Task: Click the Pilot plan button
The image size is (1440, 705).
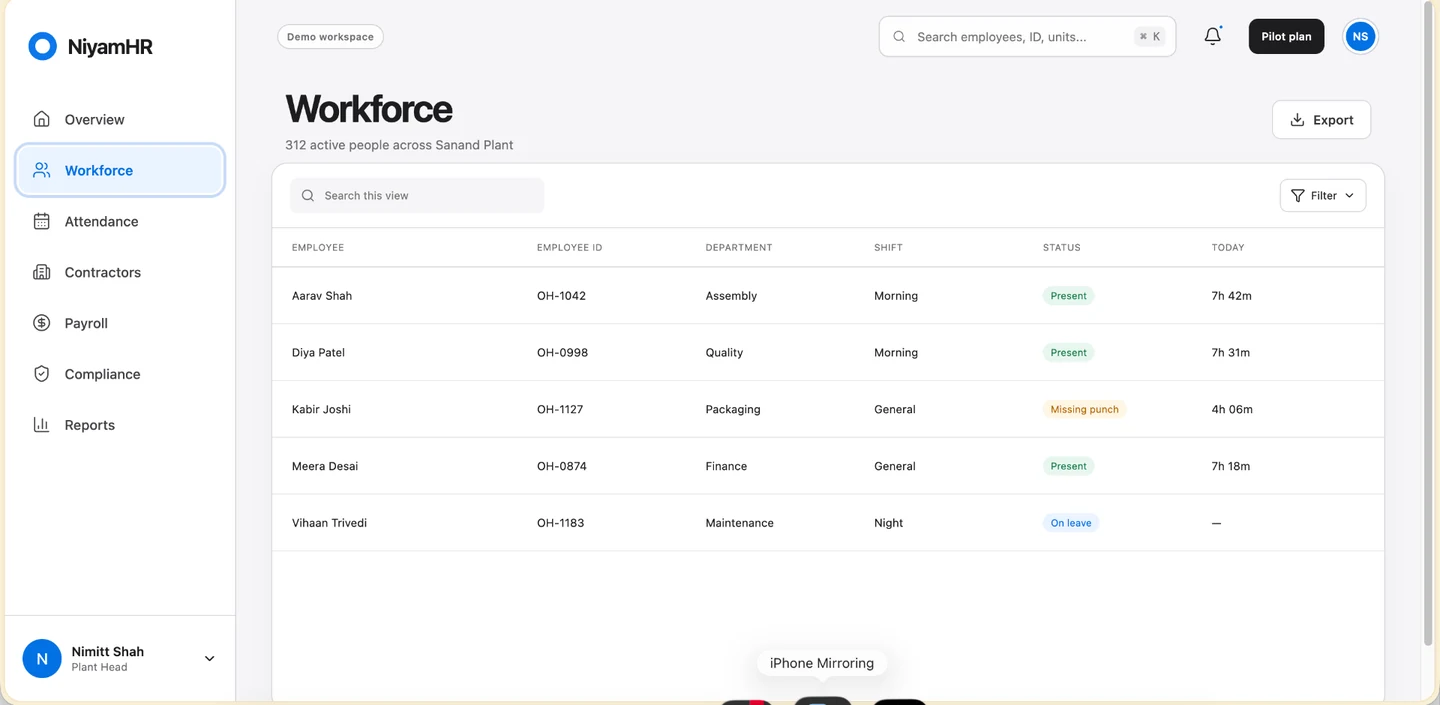Action: (x=1286, y=36)
